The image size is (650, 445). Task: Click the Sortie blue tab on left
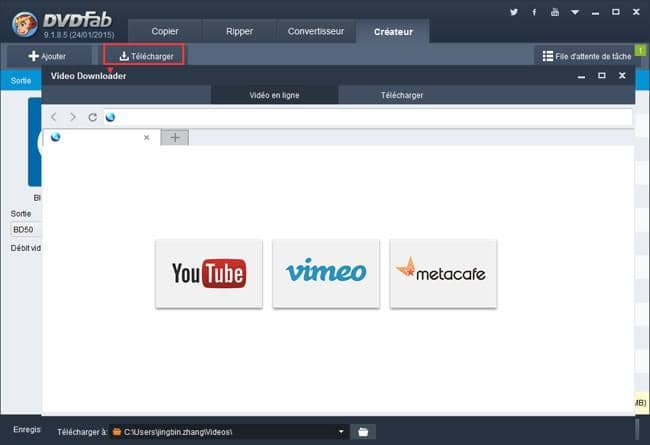coord(21,80)
